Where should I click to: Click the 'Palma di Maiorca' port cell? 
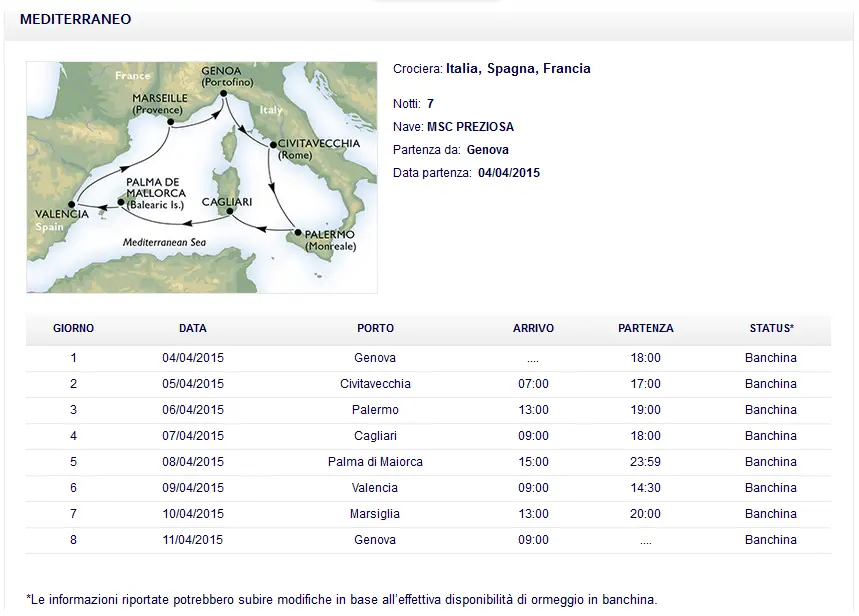[375, 462]
